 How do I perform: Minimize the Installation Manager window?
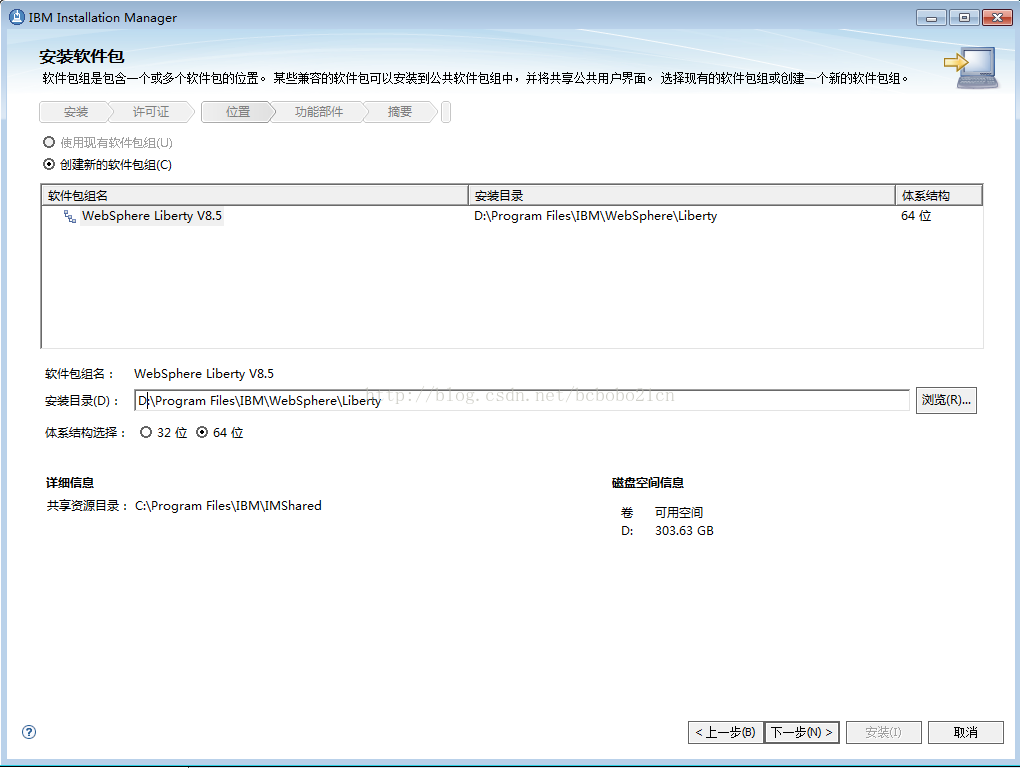[931, 18]
